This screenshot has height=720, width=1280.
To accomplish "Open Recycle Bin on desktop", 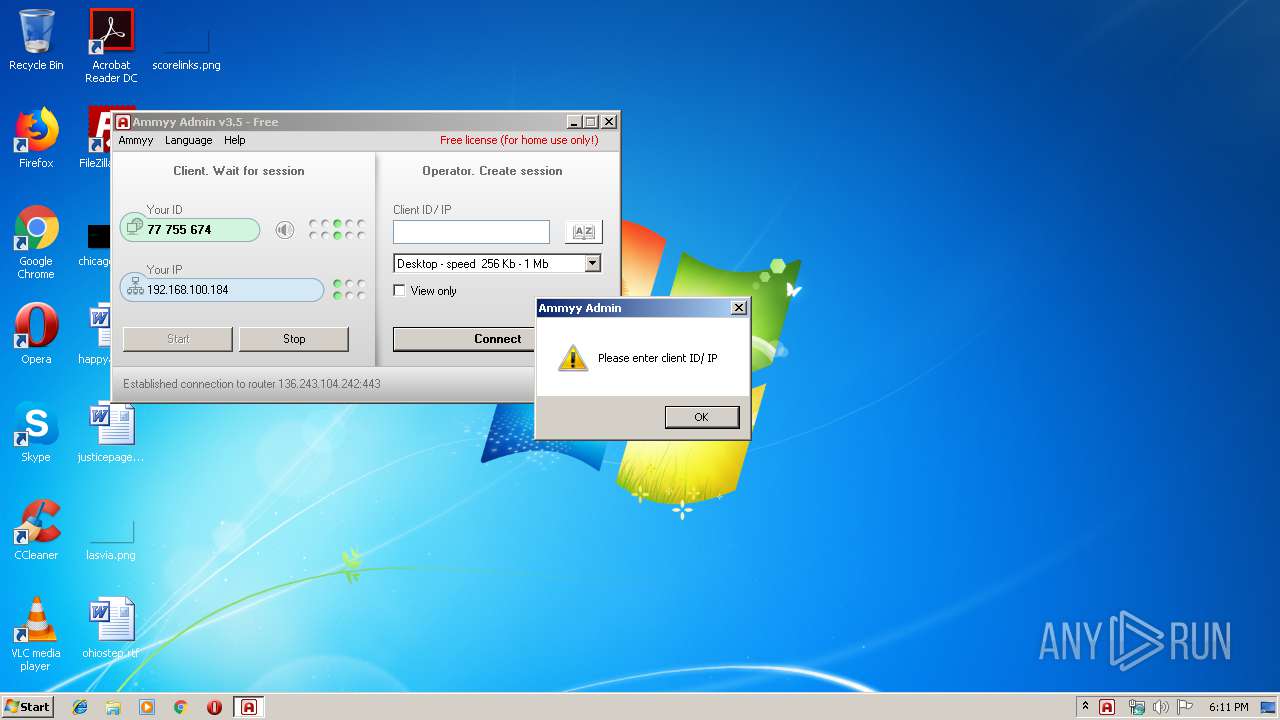I will [36, 40].
